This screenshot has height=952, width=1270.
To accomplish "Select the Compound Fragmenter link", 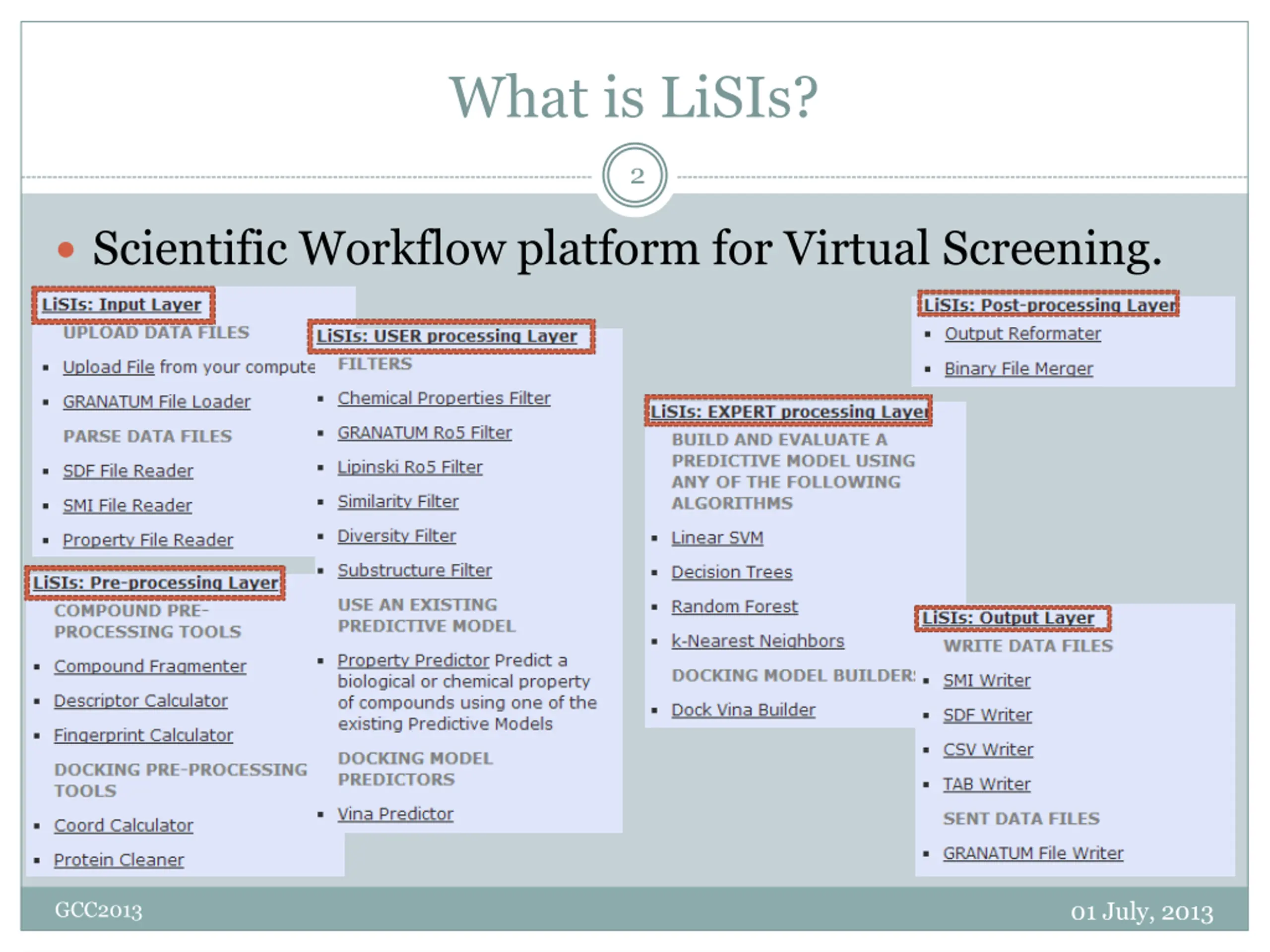I will tap(150, 666).
